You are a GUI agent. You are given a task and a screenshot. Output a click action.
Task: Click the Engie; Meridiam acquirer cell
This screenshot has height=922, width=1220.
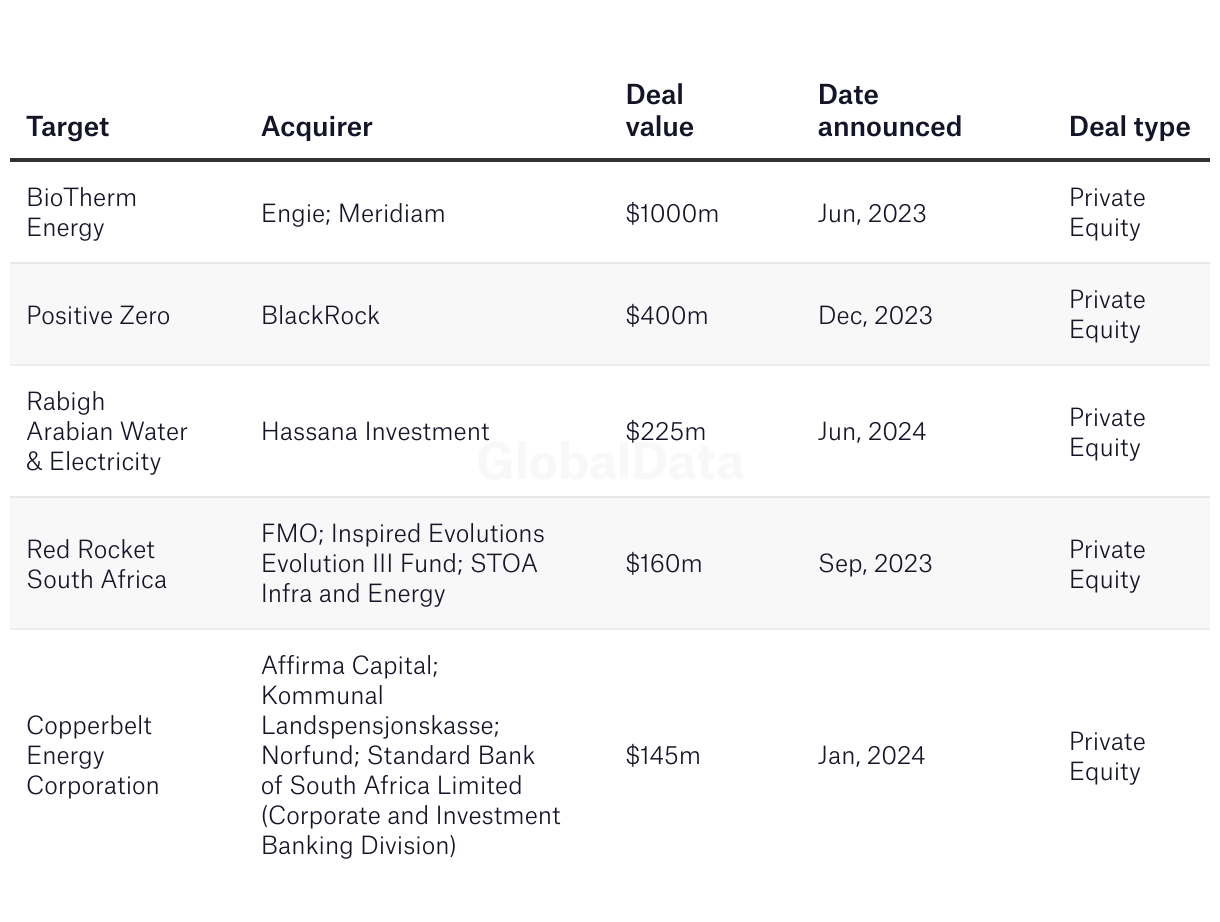point(353,213)
